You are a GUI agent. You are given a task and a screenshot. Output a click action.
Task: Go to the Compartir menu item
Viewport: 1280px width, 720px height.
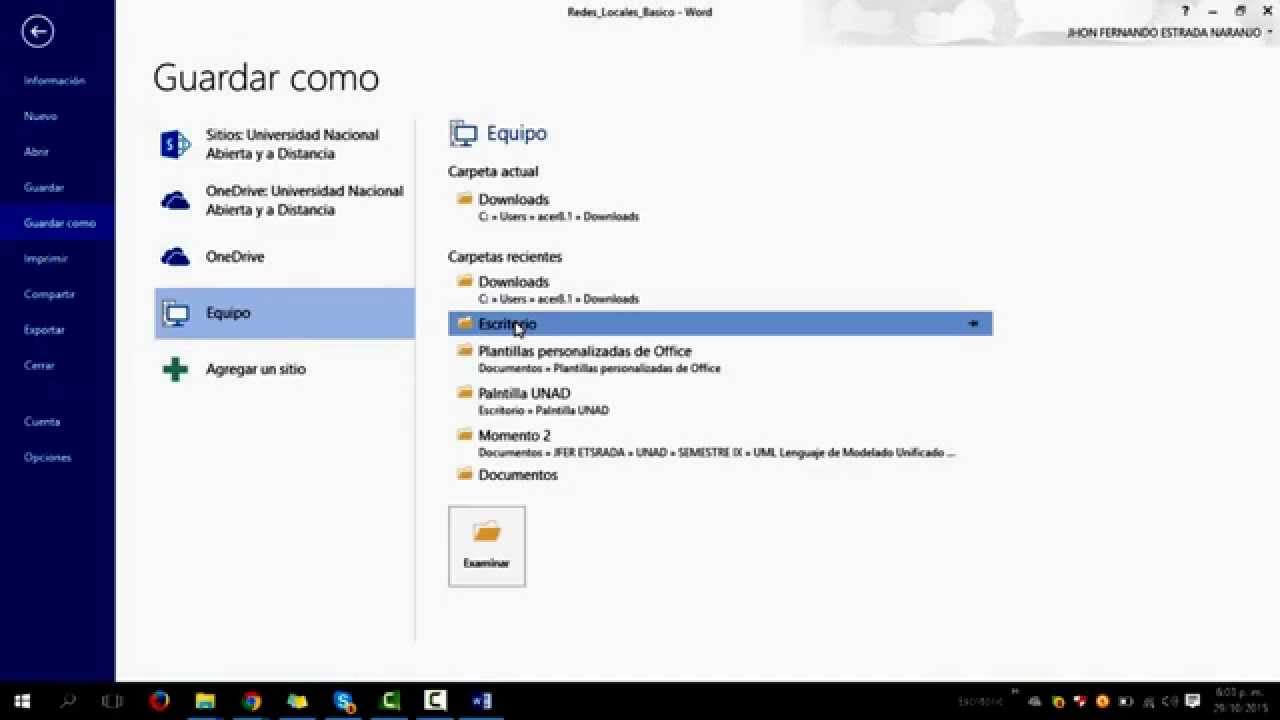click(x=50, y=295)
